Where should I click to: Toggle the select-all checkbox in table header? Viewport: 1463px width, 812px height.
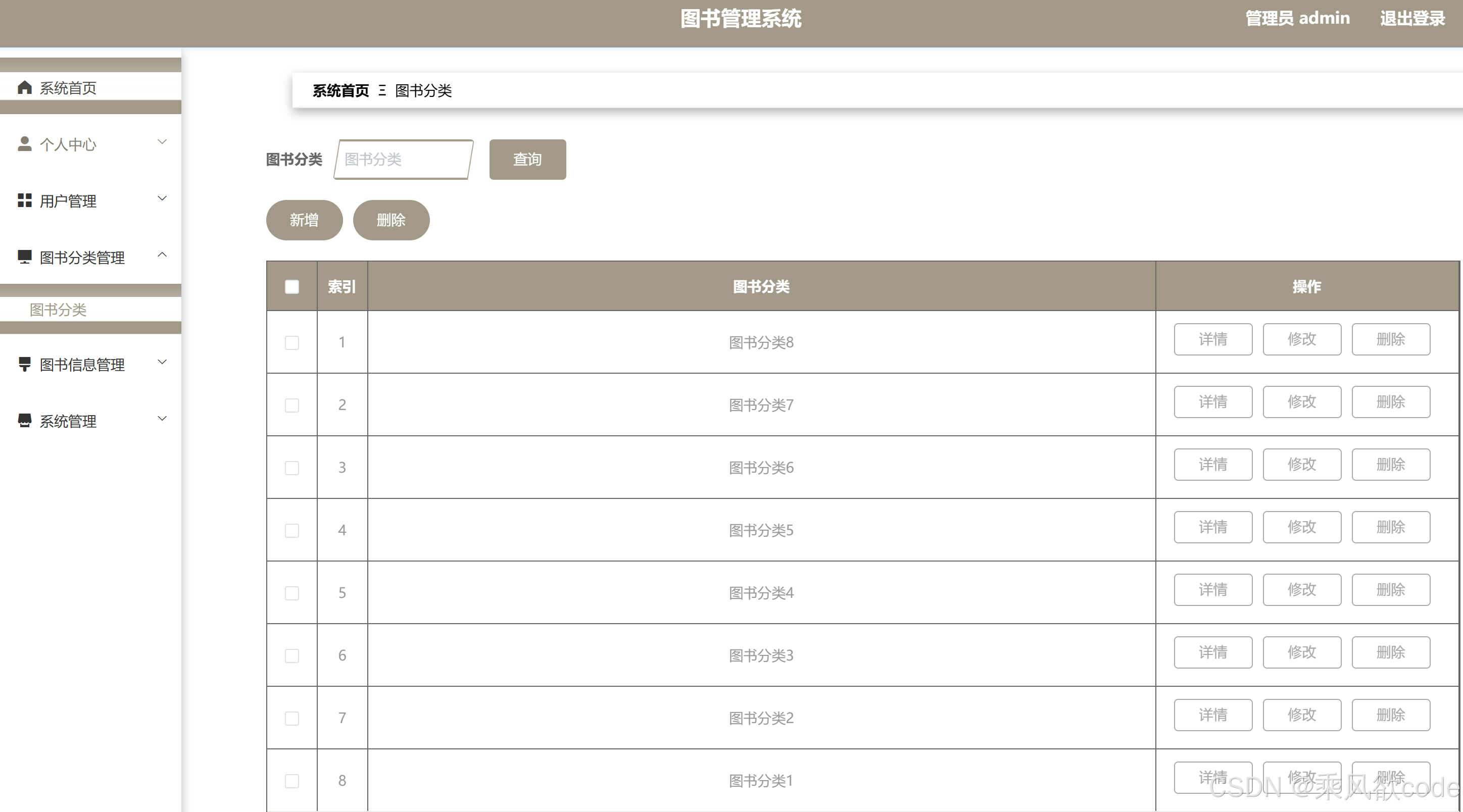point(292,287)
